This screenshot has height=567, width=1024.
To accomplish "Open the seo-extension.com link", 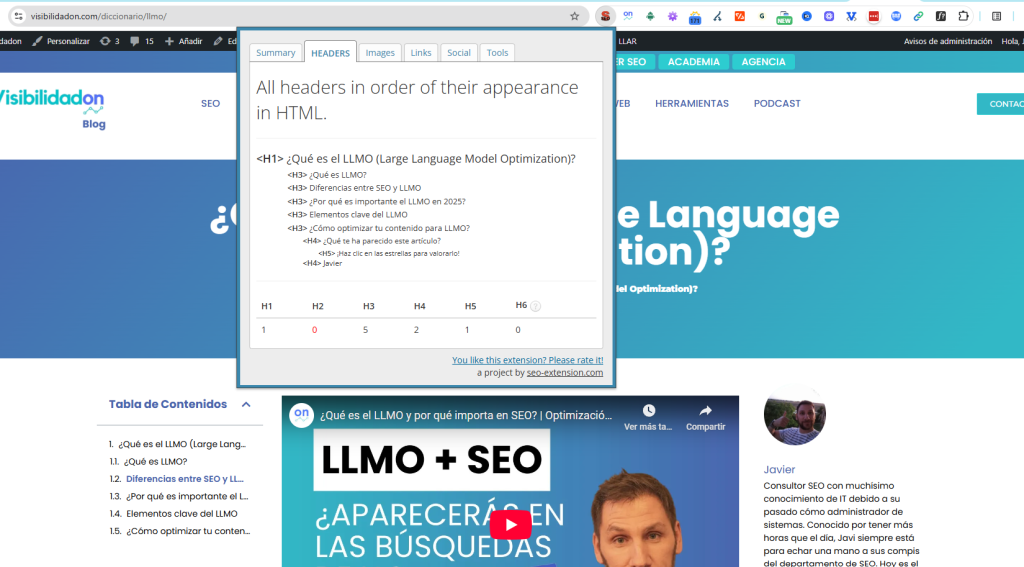I will 564,372.
